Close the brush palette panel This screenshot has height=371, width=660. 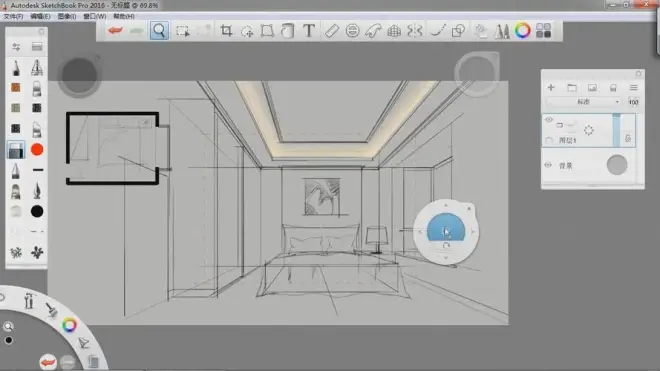(x=41, y=32)
